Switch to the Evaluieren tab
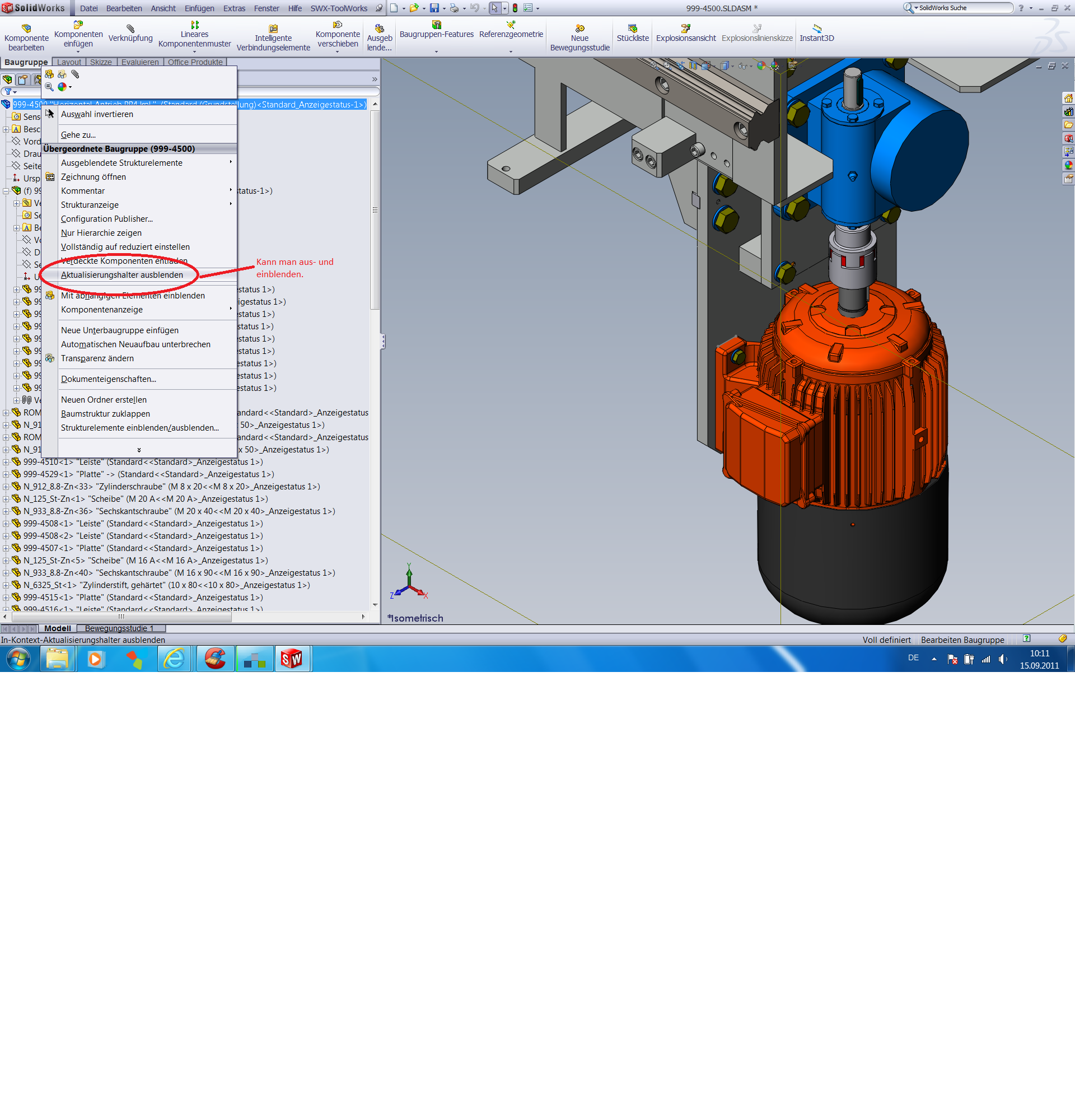This screenshot has width=1075, height=1120. point(140,62)
